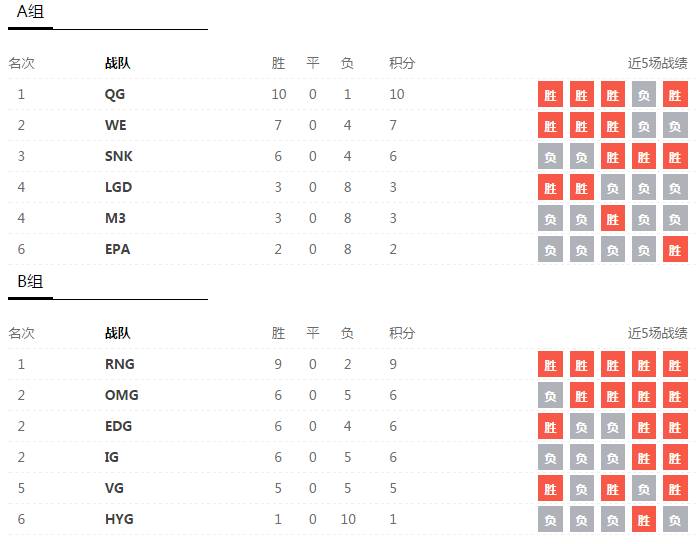The height and width of the screenshot is (544, 698).
Task: Select the B组 group tab
Action: (30, 282)
